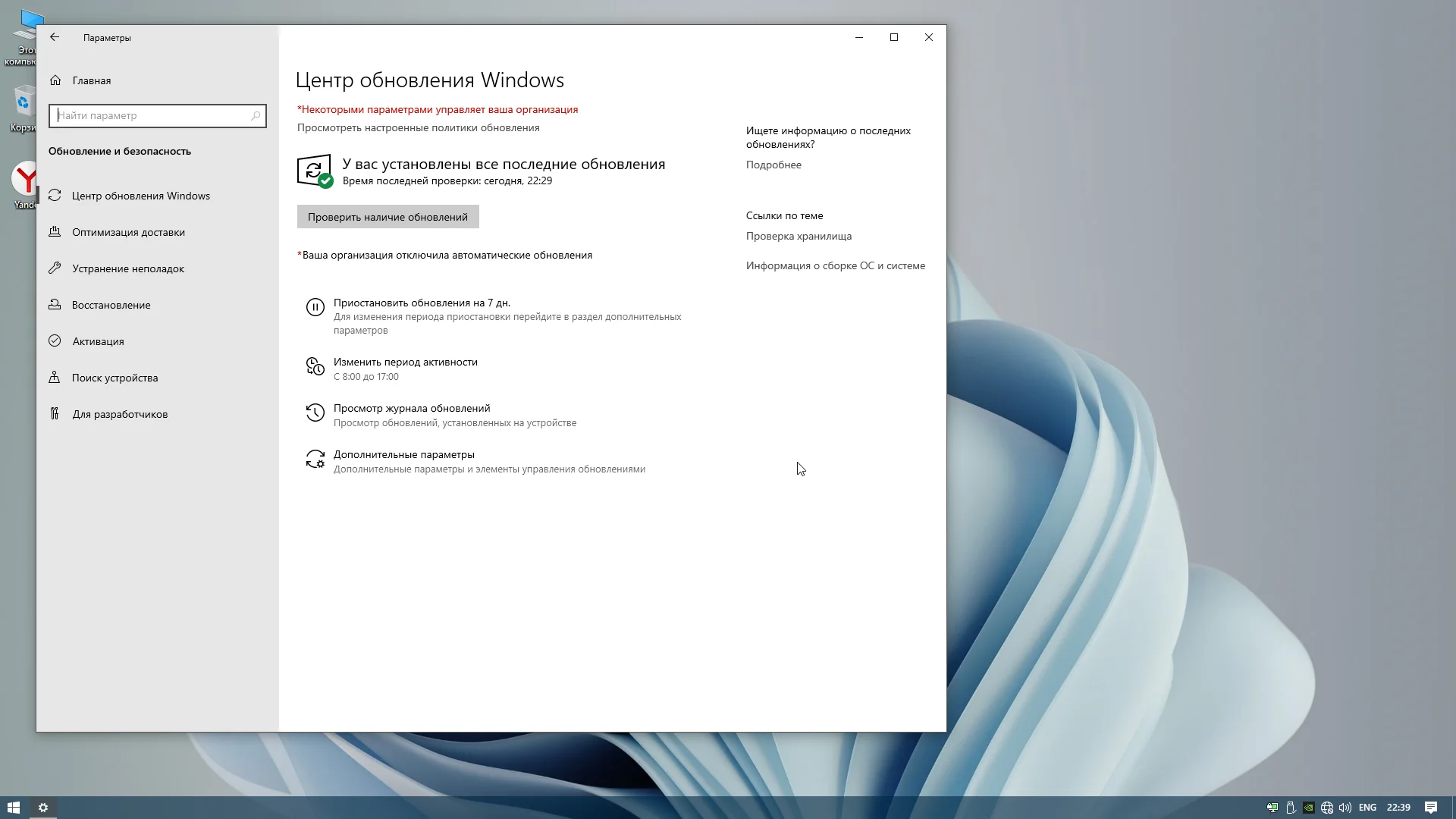Screen dimensions: 1456x819
Task: Open the notification center icon
Action: (1431, 808)
